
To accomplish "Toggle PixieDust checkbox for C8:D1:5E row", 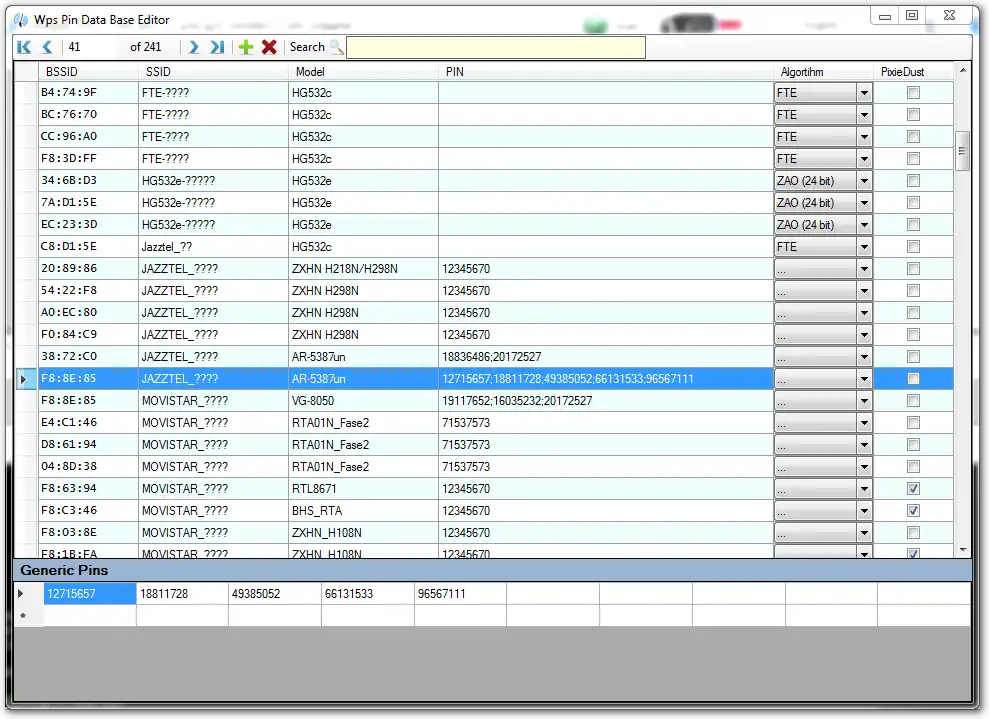I will pyautogui.click(x=913, y=247).
